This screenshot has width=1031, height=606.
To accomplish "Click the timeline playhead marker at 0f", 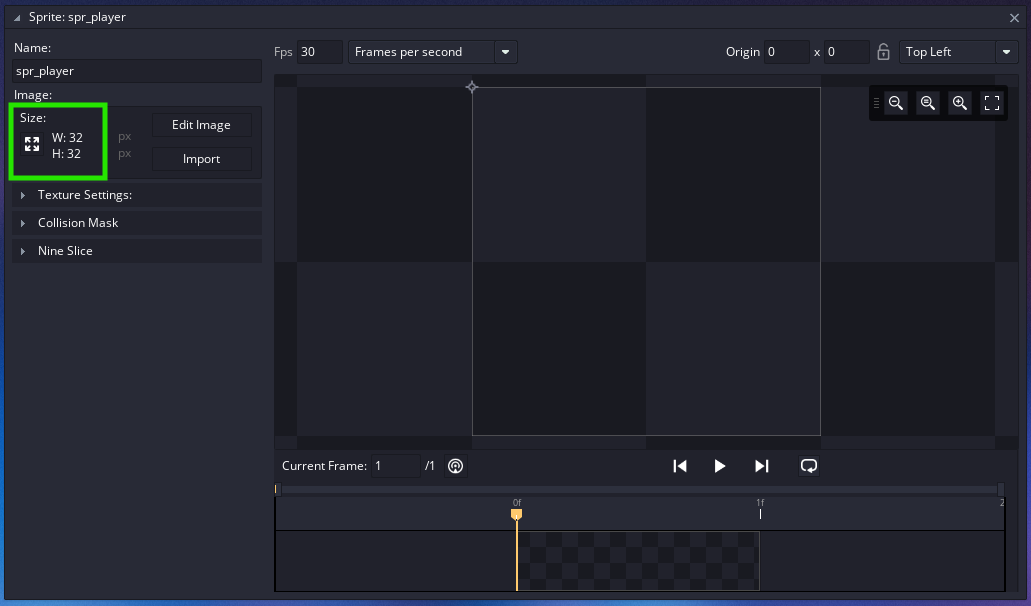I will (x=517, y=514).
